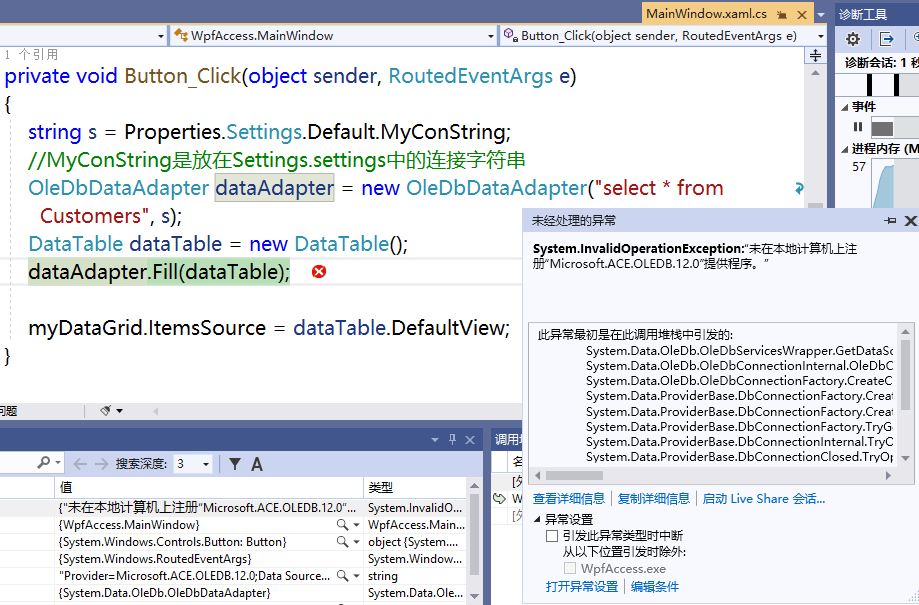This screenshot has height=605, width=919.
Task: Click the export icon in diagnostic tools
Action: 887,39
